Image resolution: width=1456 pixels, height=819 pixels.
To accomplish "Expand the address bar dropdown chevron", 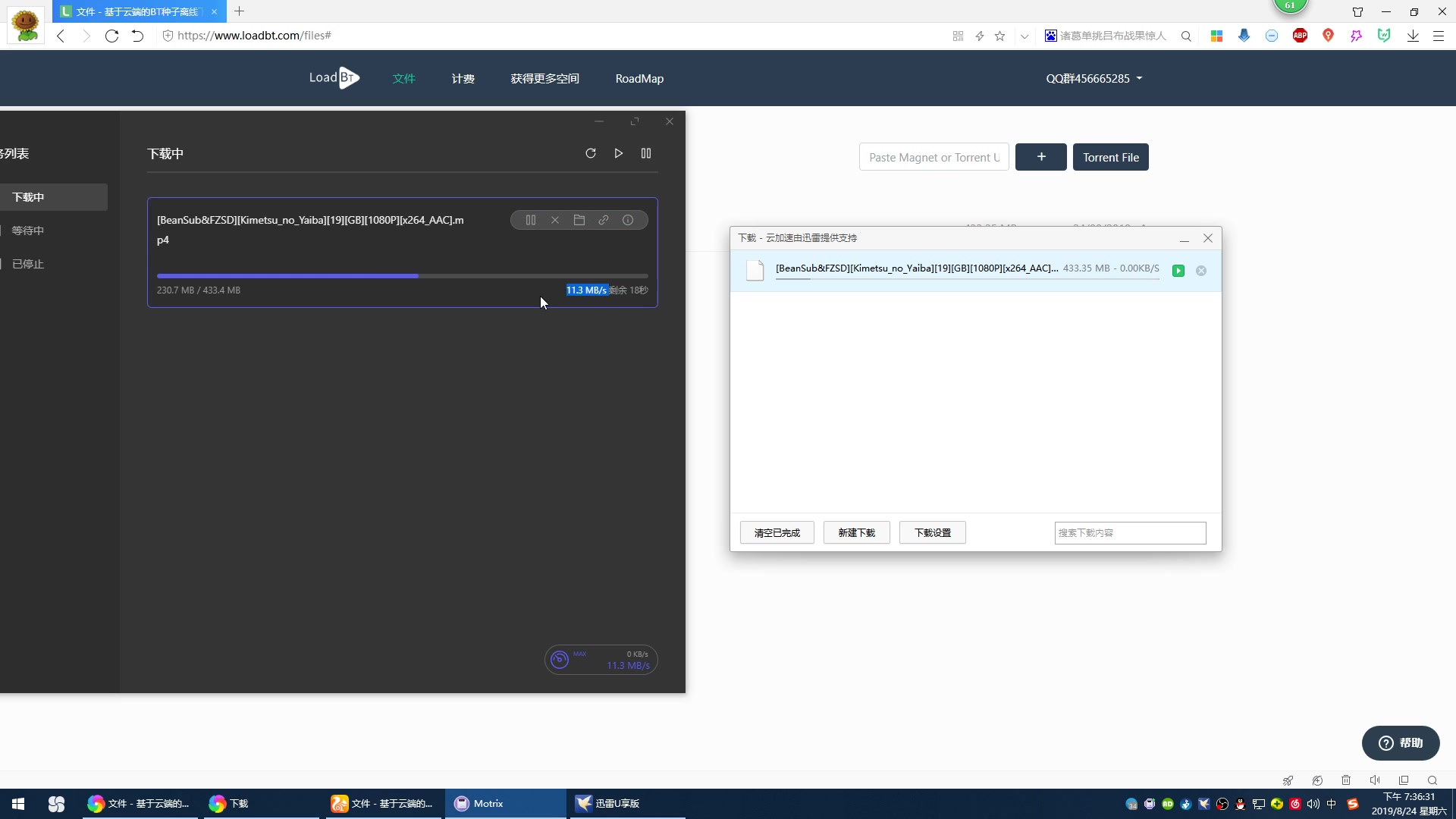I will 1025,36.
